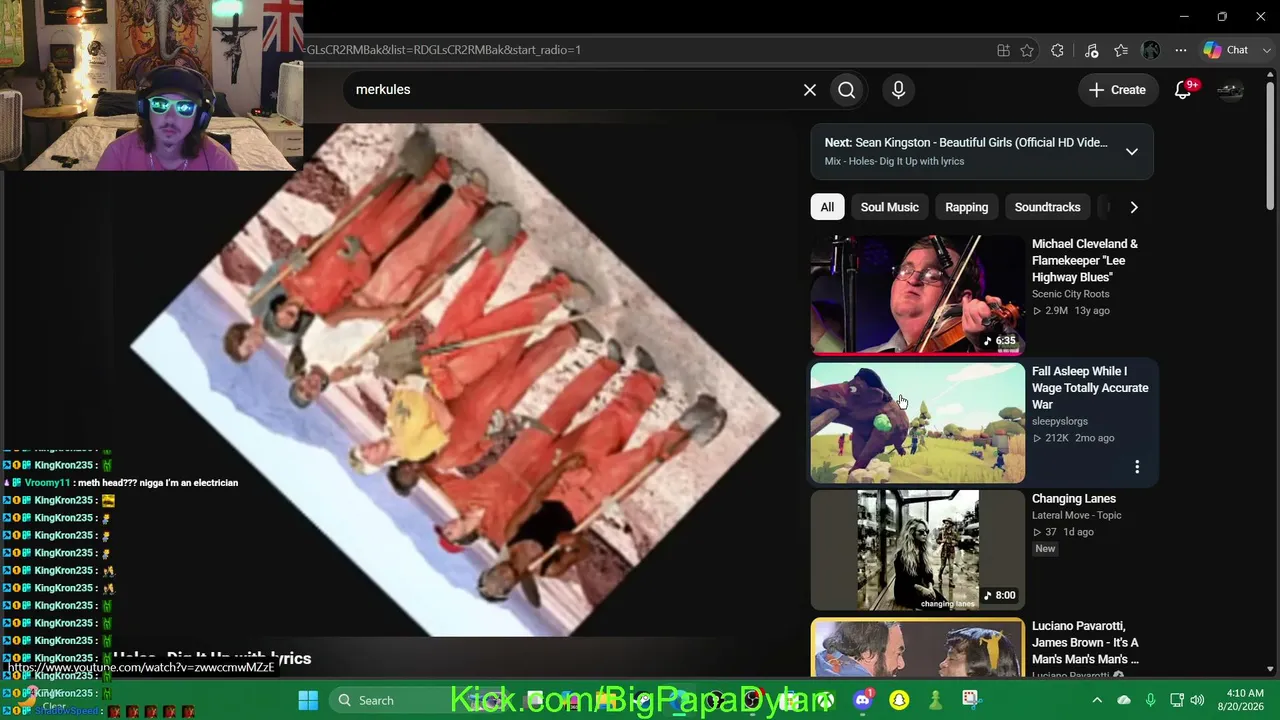Open the Favorites list icon
Image resolution: width=1280 pixels, height=720 pixels.
(1121, 50)
